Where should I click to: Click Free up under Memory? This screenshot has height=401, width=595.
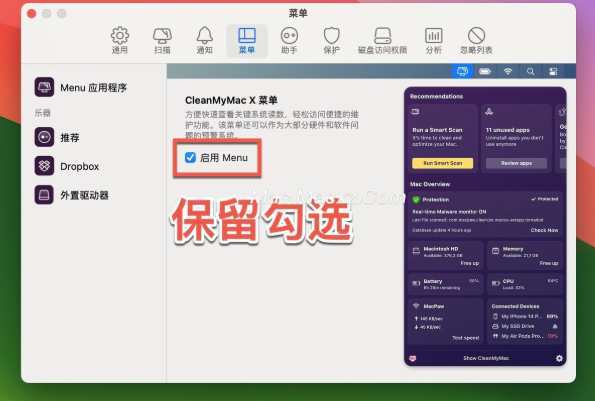click(x=549, y=263)
